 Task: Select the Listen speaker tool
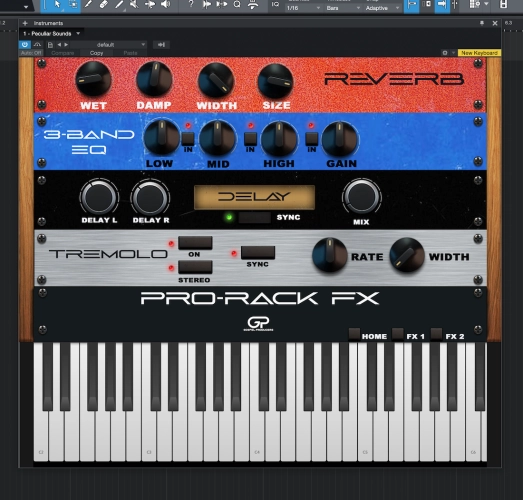(x=165, y=4)
